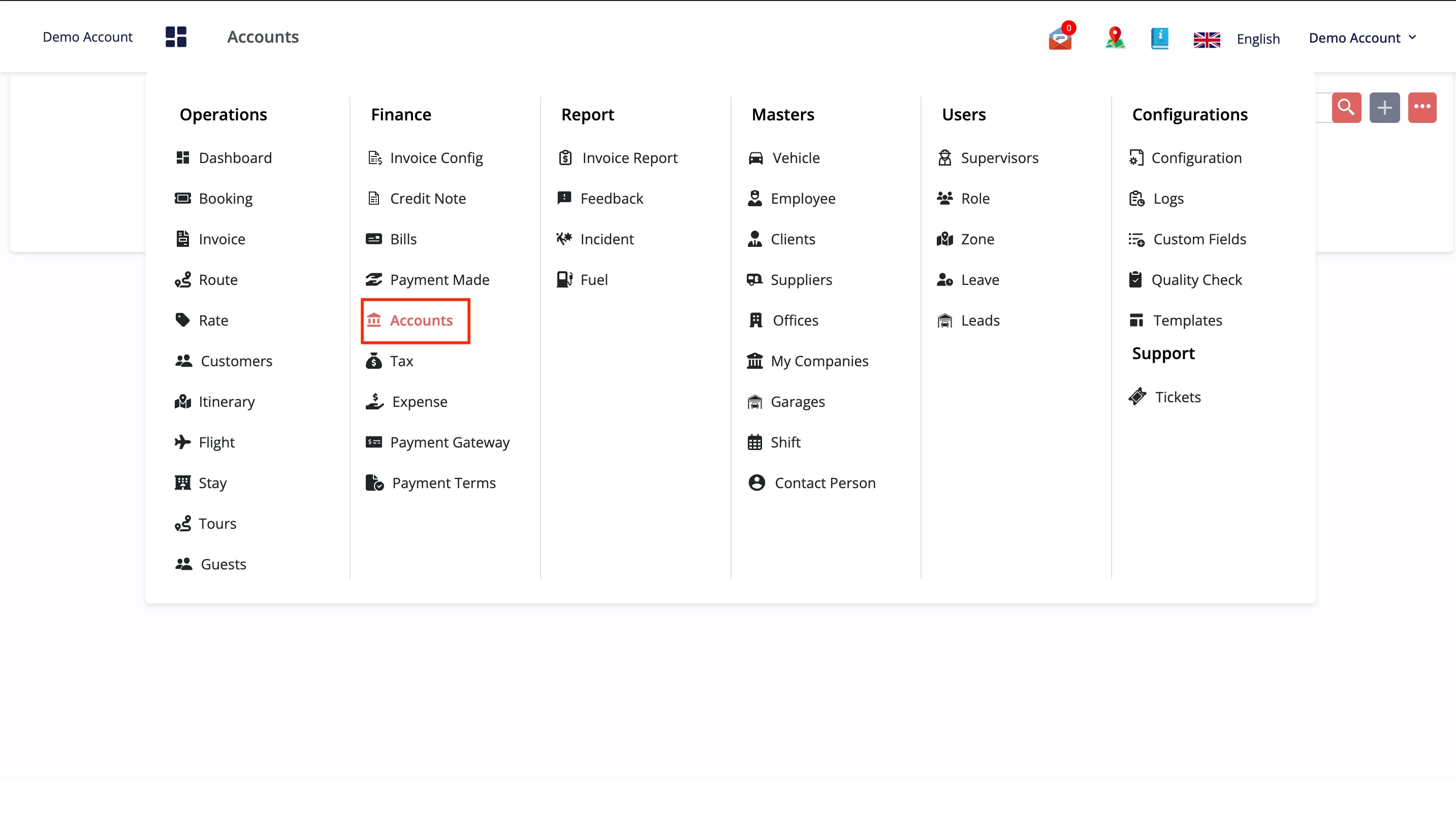Open Role under Users
1456x831 pixels.
963,198
